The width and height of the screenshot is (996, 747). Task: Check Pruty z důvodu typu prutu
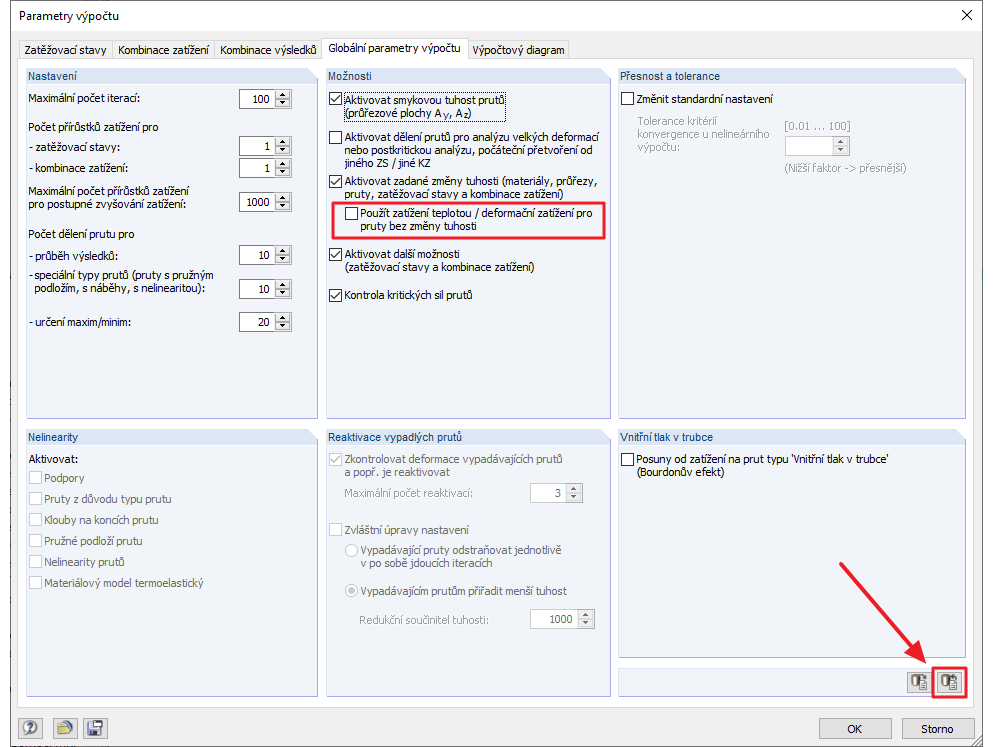pos(36,499)
